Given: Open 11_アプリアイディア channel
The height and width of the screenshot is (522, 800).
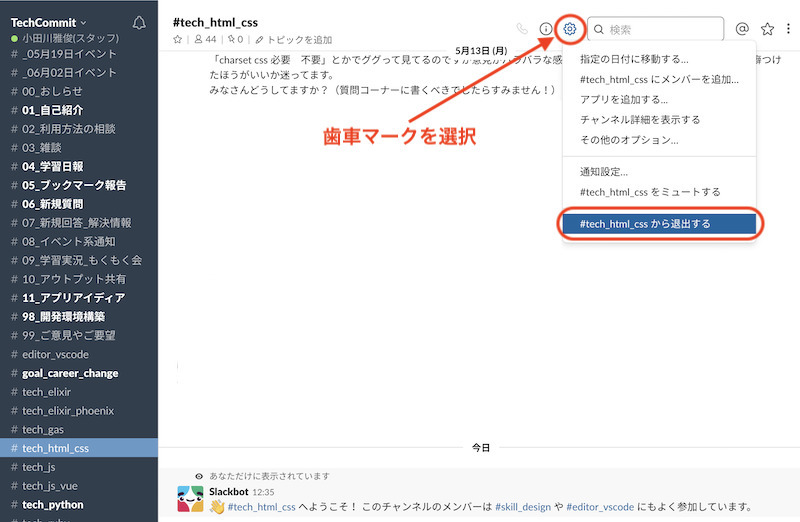Looking at the screenshot, I should [79, 298].
